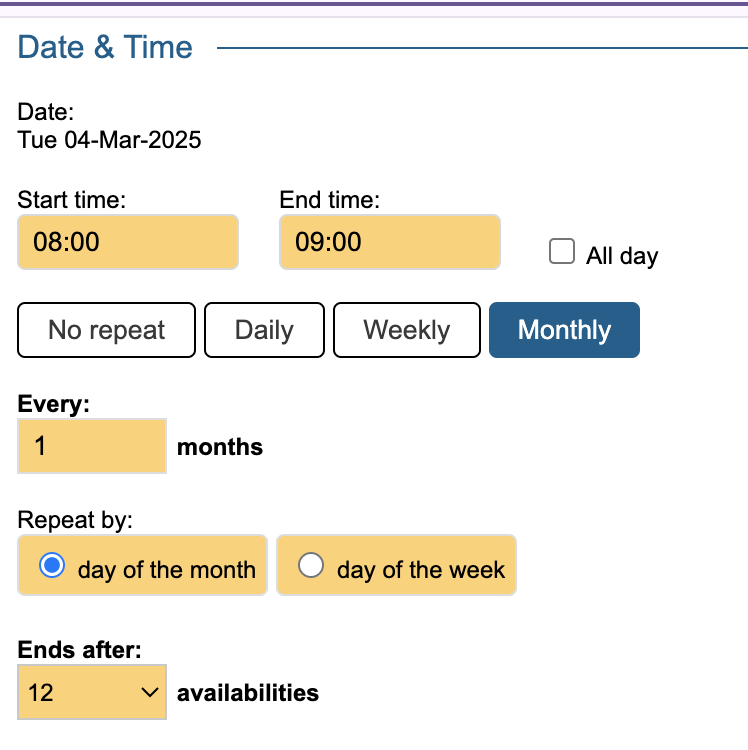The image size is (748, 750).
Task: Click the "All day" label text
Action: tap(622, 256)
